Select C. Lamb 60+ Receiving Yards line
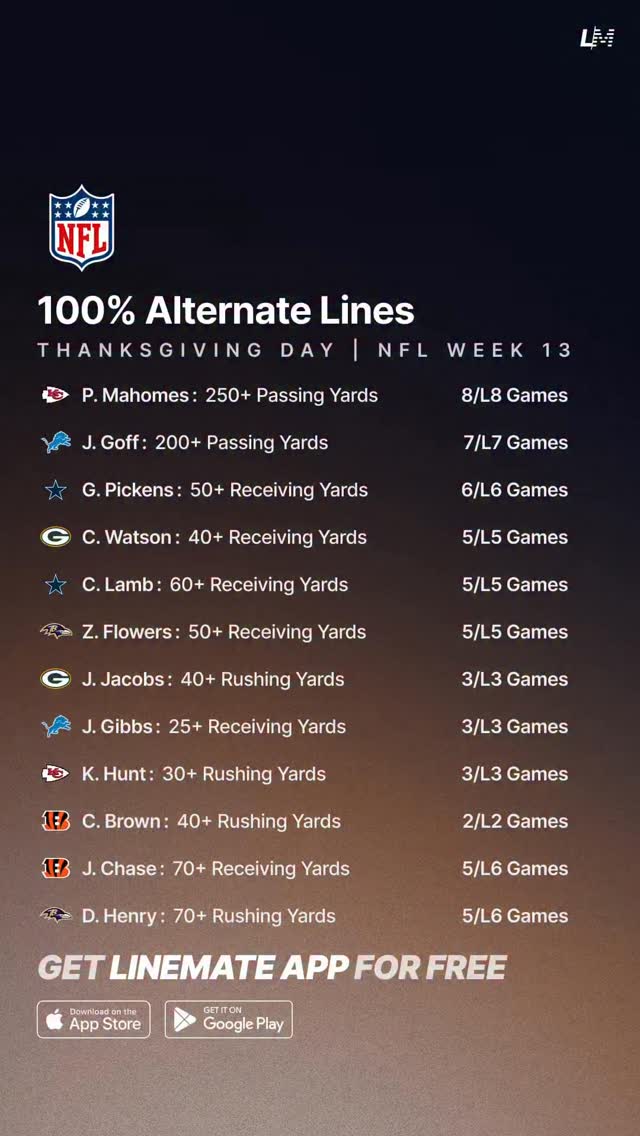The width and height of the screenshot is (640, 1136). (x=215, y=585)
